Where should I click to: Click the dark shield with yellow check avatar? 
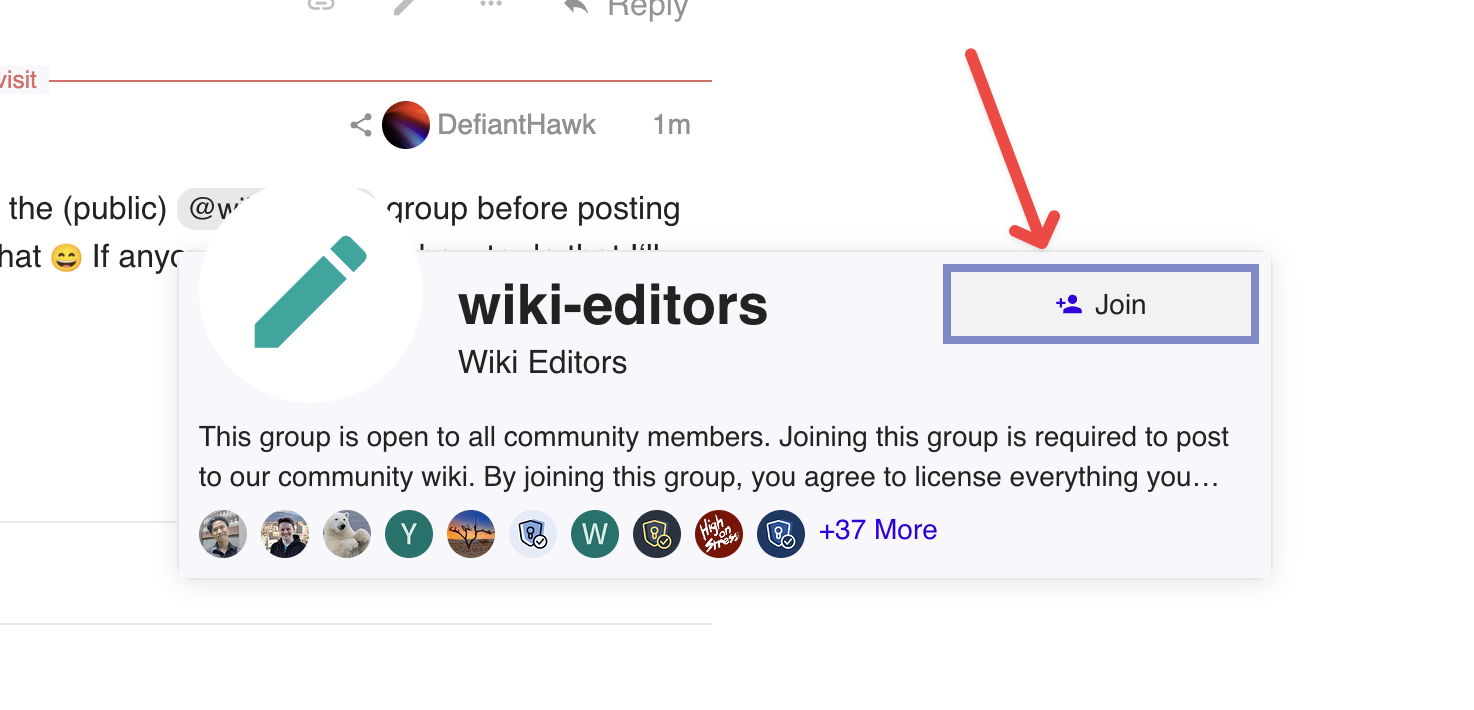pyautogui.click(x=657, y=534)
